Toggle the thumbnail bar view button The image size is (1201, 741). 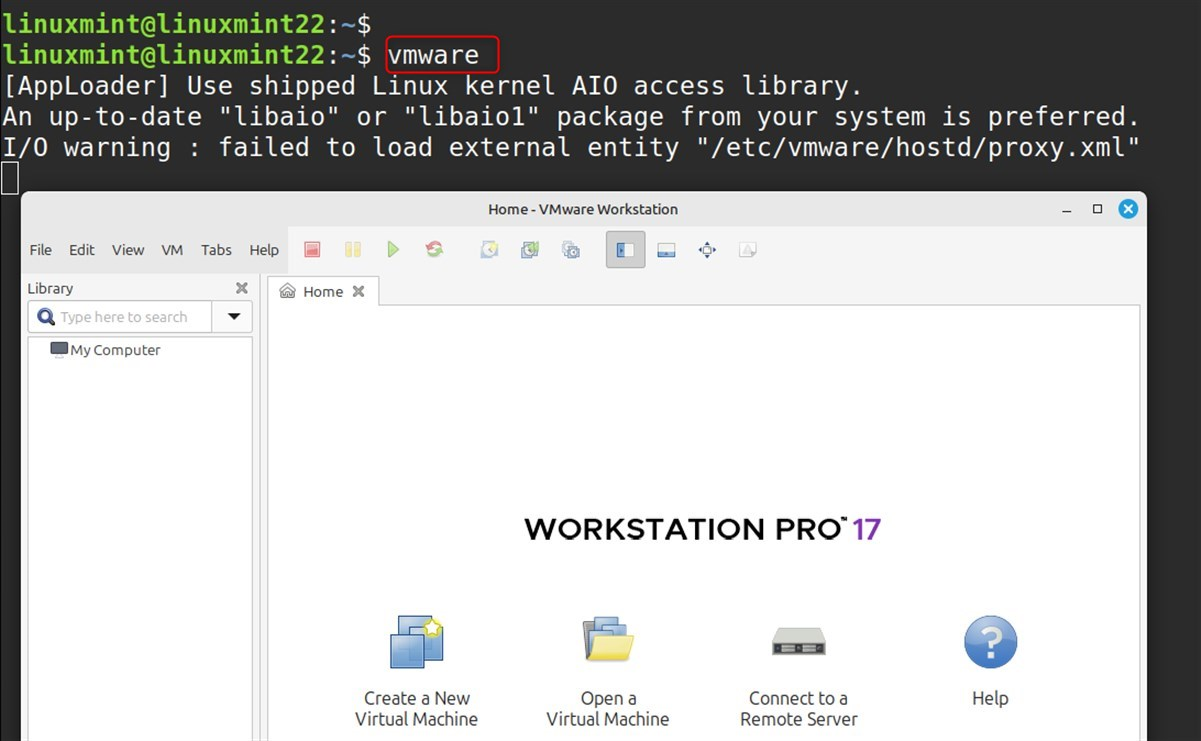(666, 250)
